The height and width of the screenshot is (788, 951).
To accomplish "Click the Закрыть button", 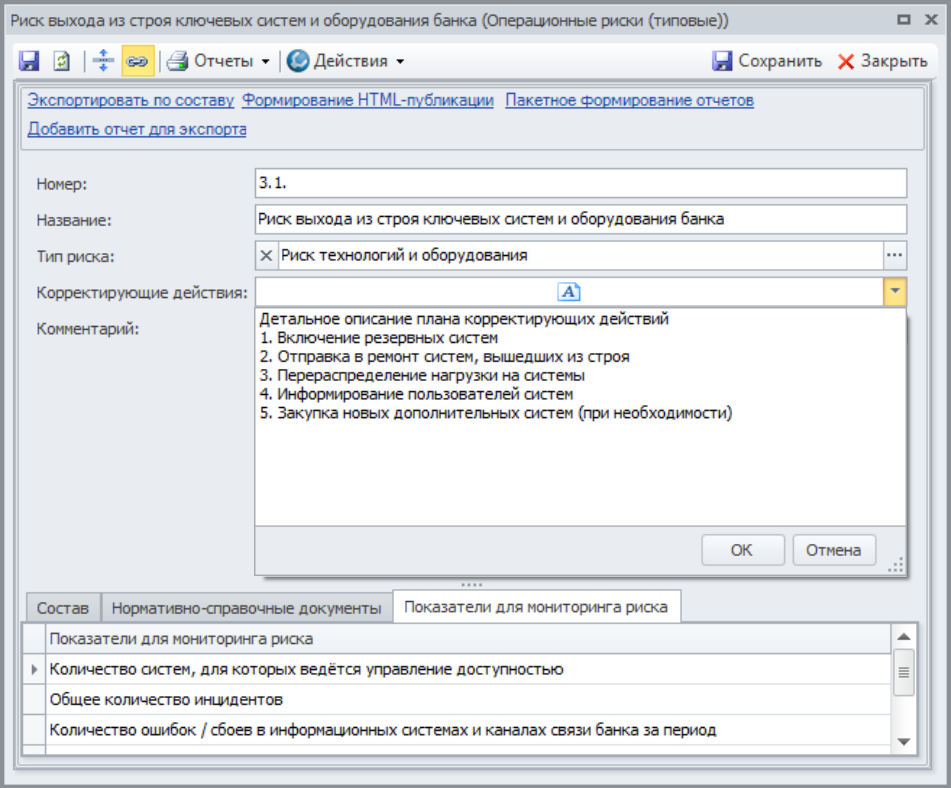I will point(882,61).
